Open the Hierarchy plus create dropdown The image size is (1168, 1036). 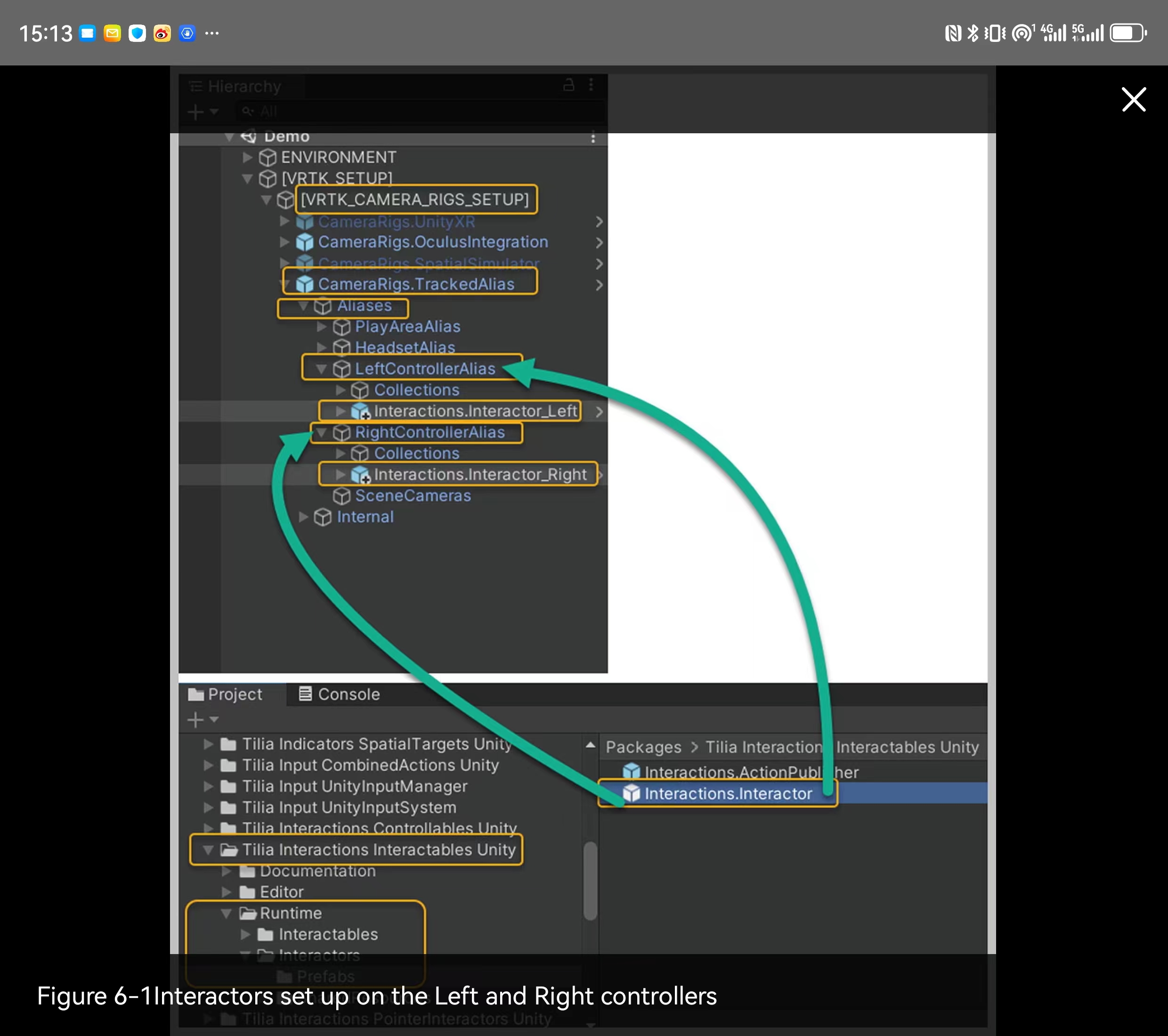click(x=203, y=112)
